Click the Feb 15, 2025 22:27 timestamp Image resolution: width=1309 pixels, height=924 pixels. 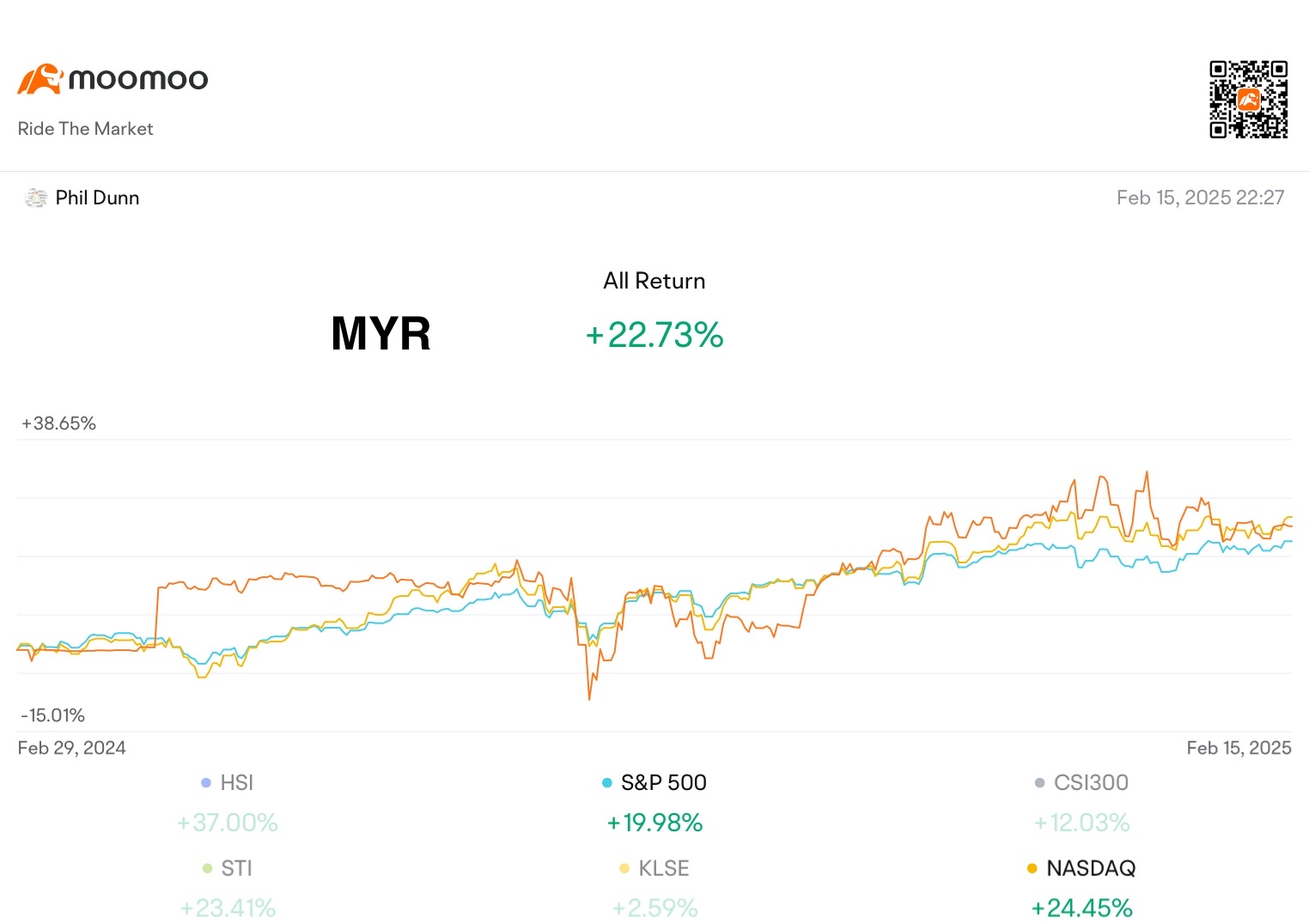[1200, 198]
